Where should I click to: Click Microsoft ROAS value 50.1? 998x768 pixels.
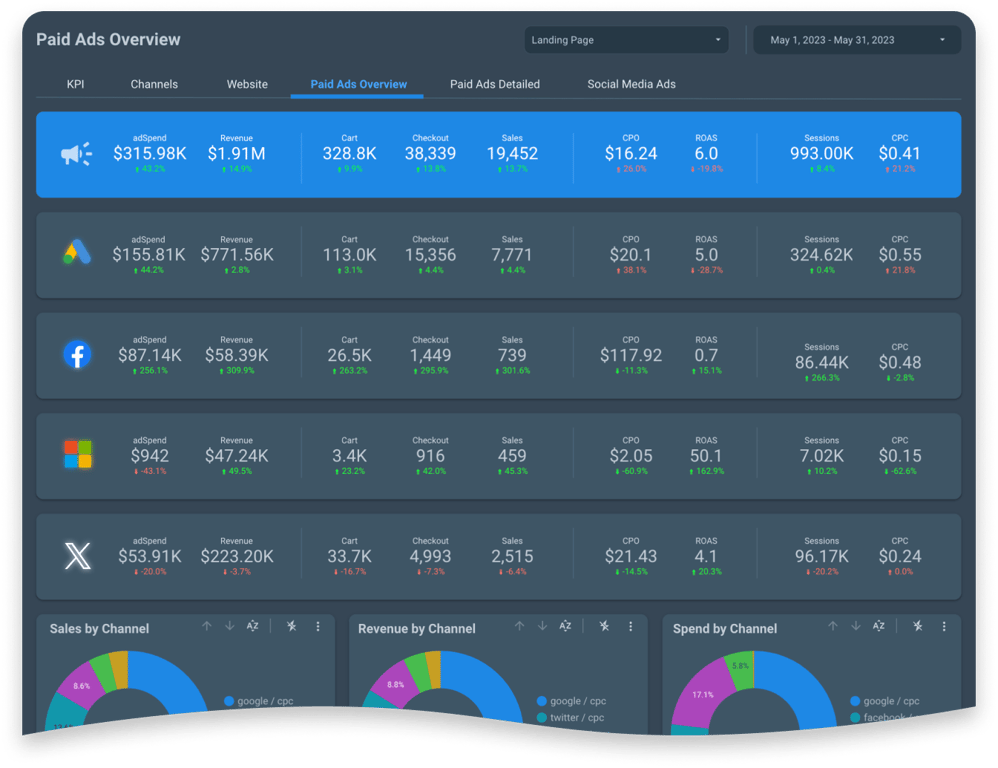tap(706, 456)
